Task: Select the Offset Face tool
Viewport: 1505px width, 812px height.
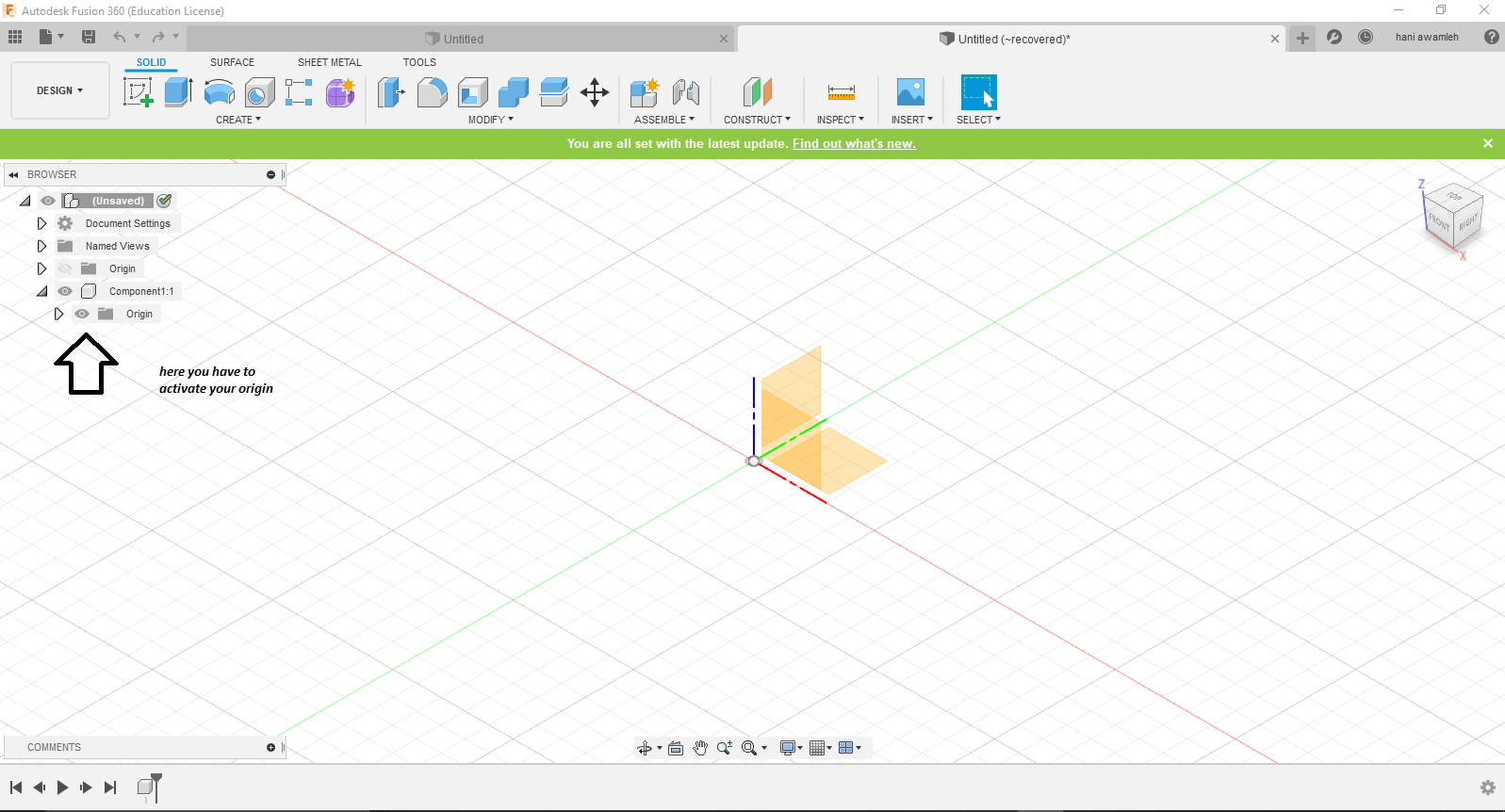Action: pos(554,92)
